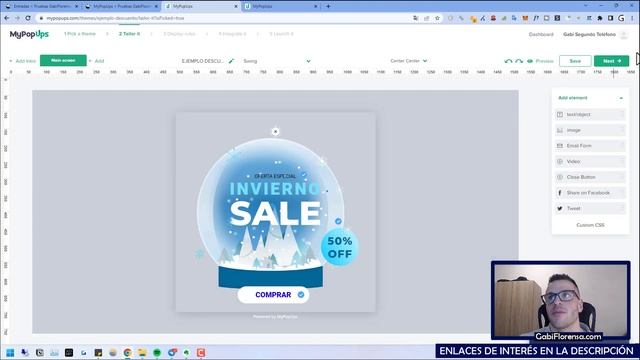Add a Share on Facebook element

click(x=590, y=193)
